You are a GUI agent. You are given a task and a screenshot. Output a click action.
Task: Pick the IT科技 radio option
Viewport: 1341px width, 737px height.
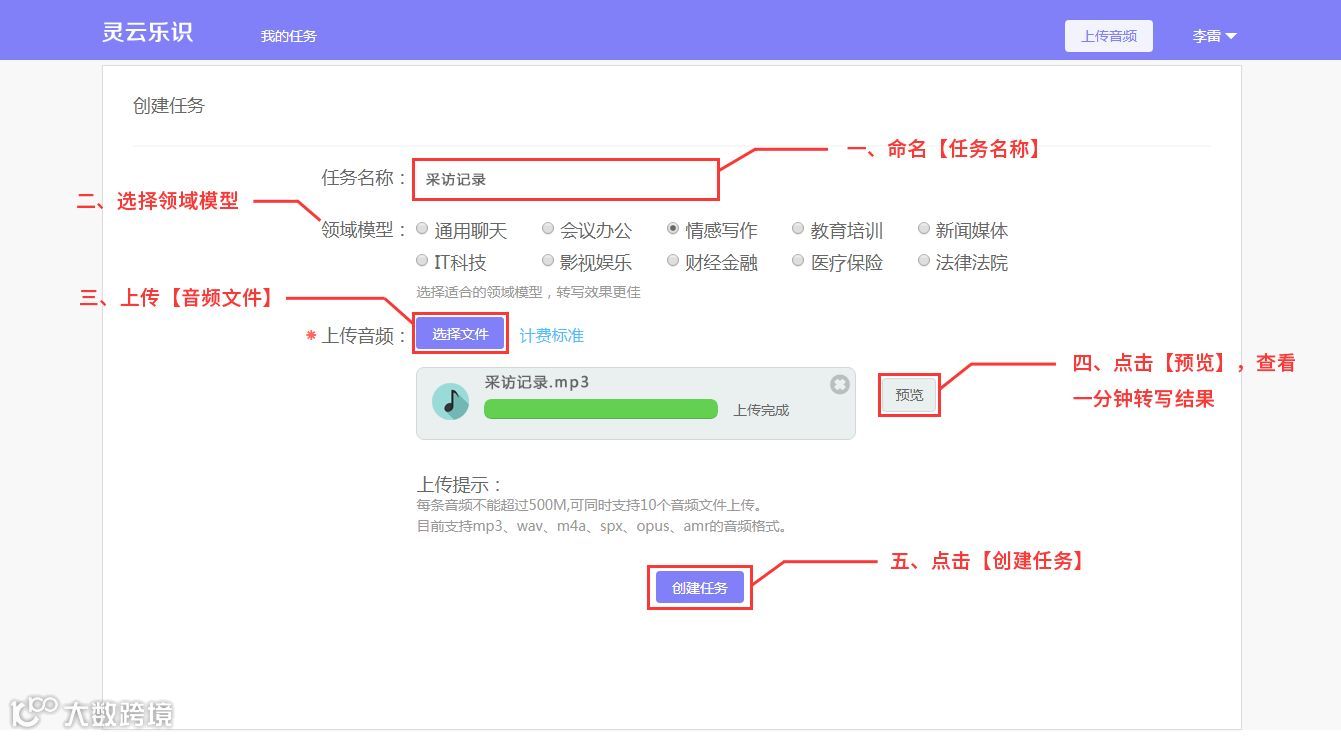coord(422,261)
